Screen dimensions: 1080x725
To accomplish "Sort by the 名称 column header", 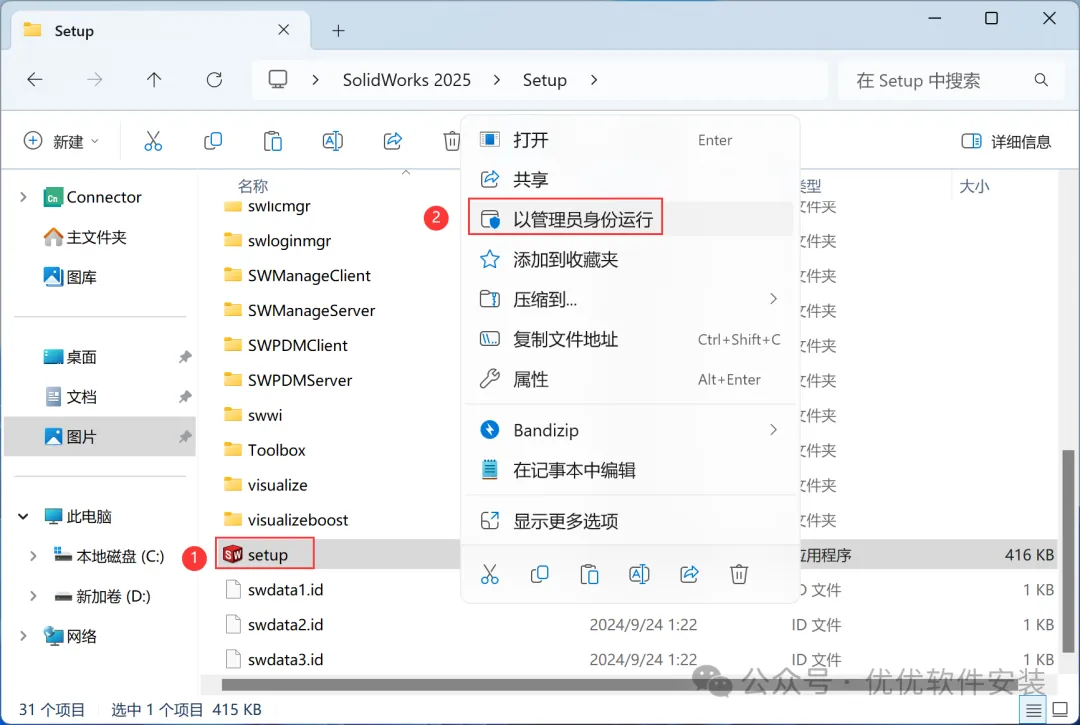I will tap(253, 185).
